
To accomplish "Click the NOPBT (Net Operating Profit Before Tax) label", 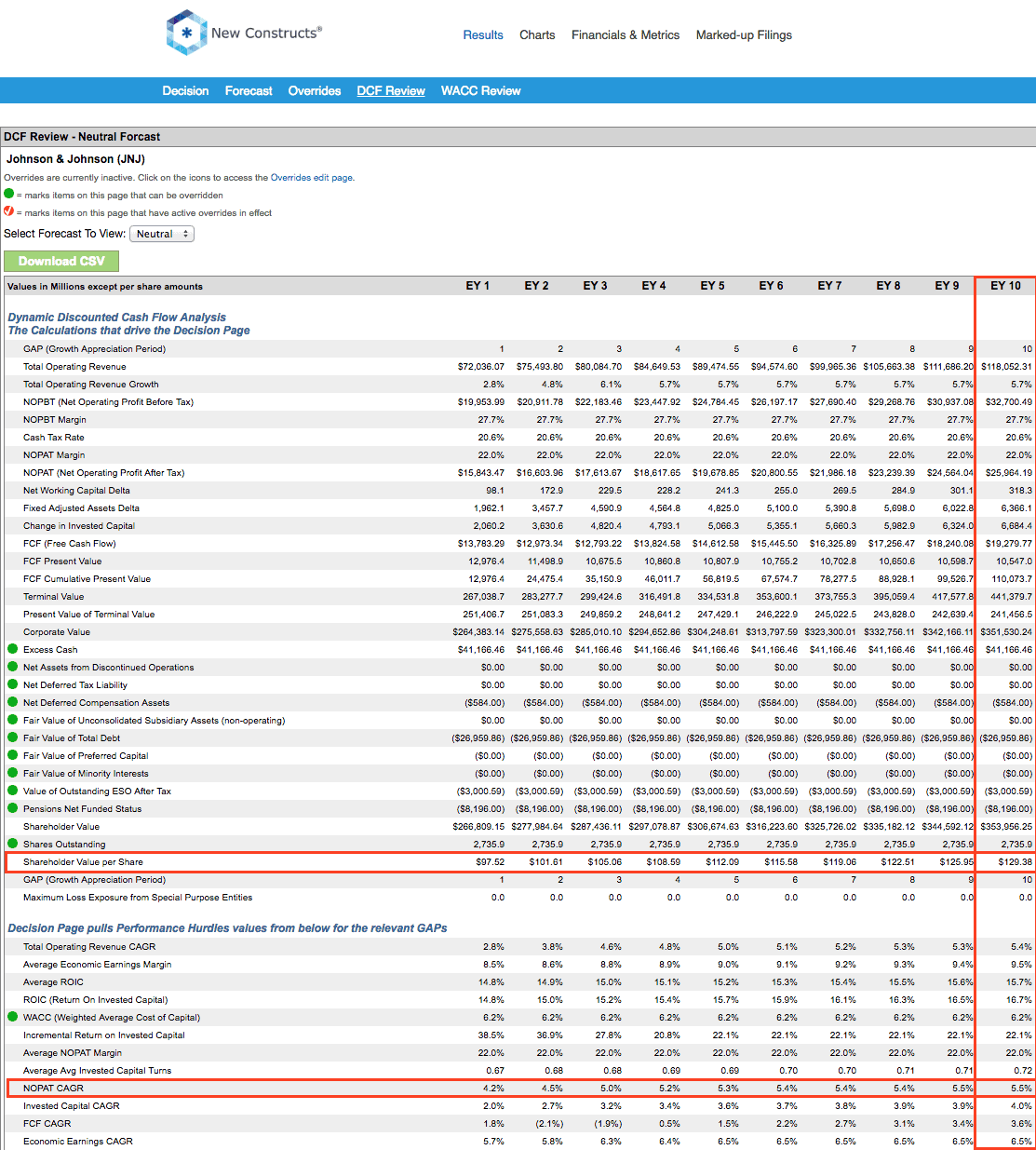I will [x=108, y=402].
